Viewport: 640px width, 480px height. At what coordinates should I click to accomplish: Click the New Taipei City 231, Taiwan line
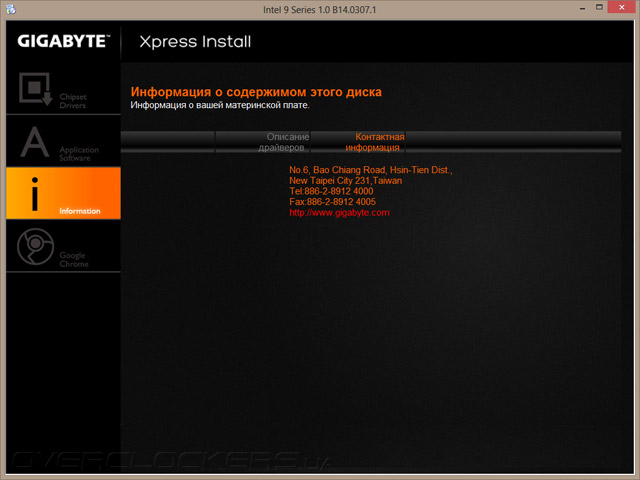tap(345, 180)
